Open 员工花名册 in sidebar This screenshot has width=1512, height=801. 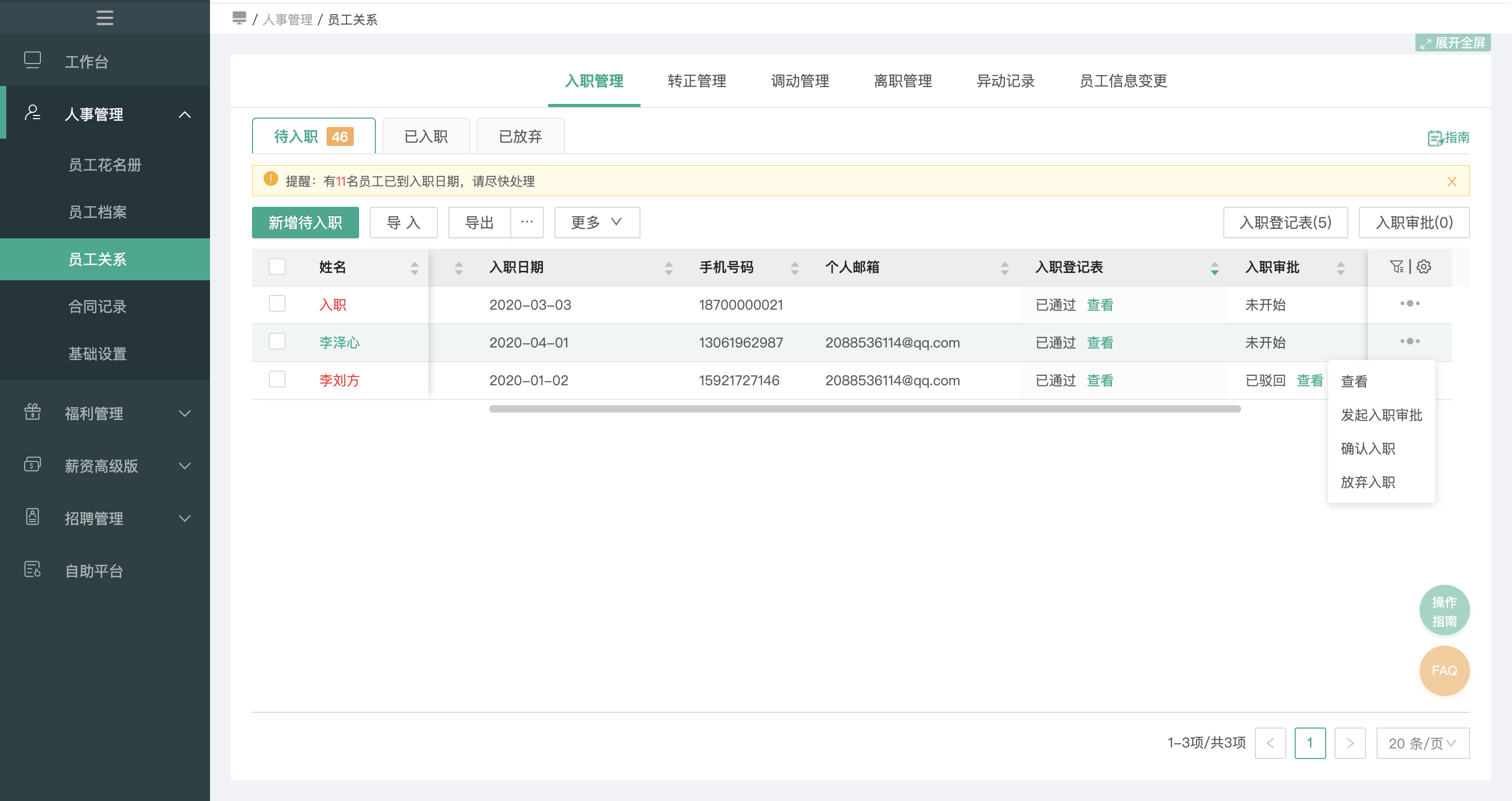104,165
